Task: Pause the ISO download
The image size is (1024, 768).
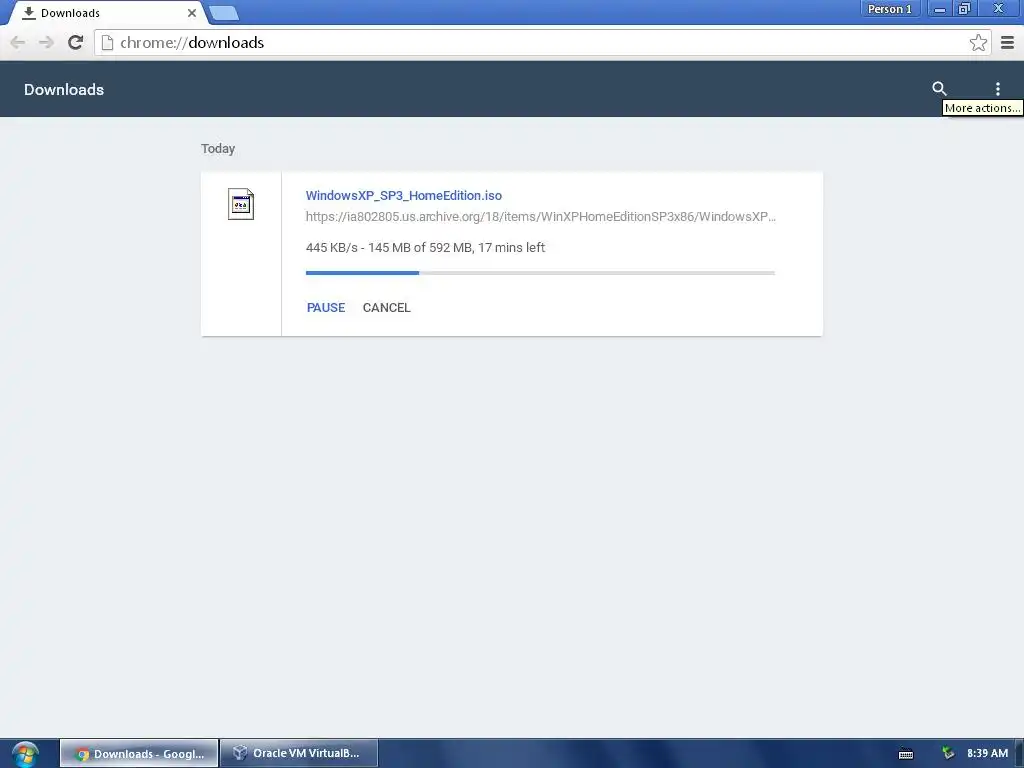Action: [x=326, y=308]
